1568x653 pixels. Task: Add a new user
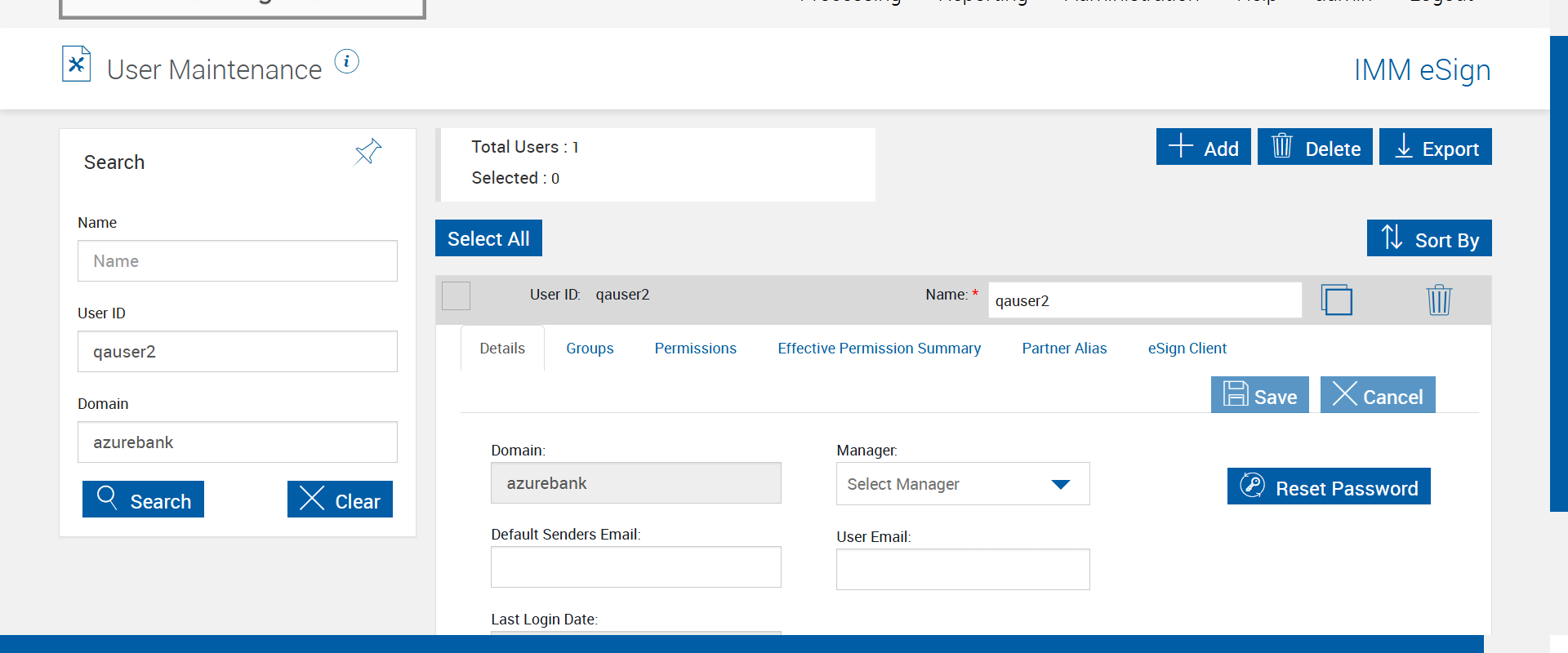(x=1203, y=147)
